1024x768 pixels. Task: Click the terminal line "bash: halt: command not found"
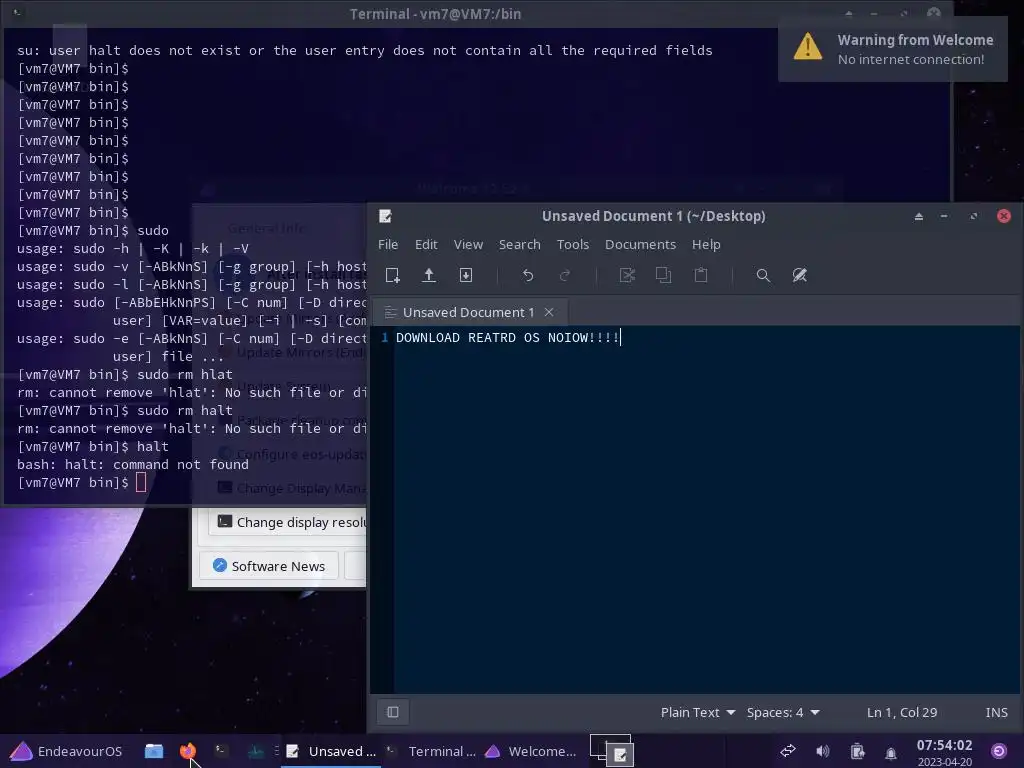(x=133, y=464)
